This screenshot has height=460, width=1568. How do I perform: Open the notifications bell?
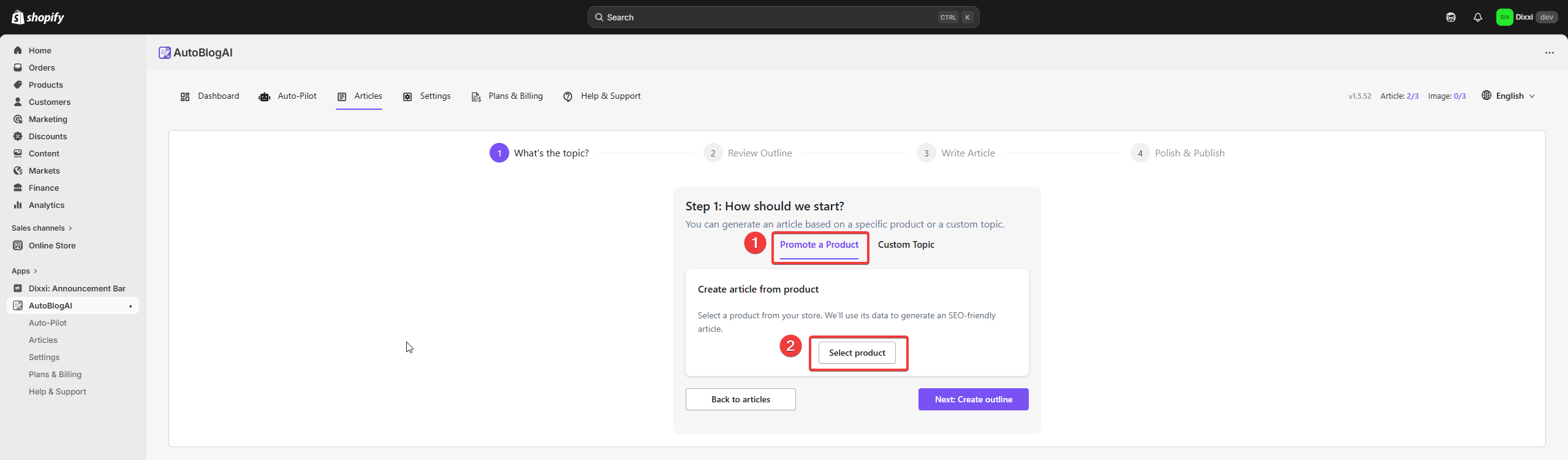(1478, 17)
